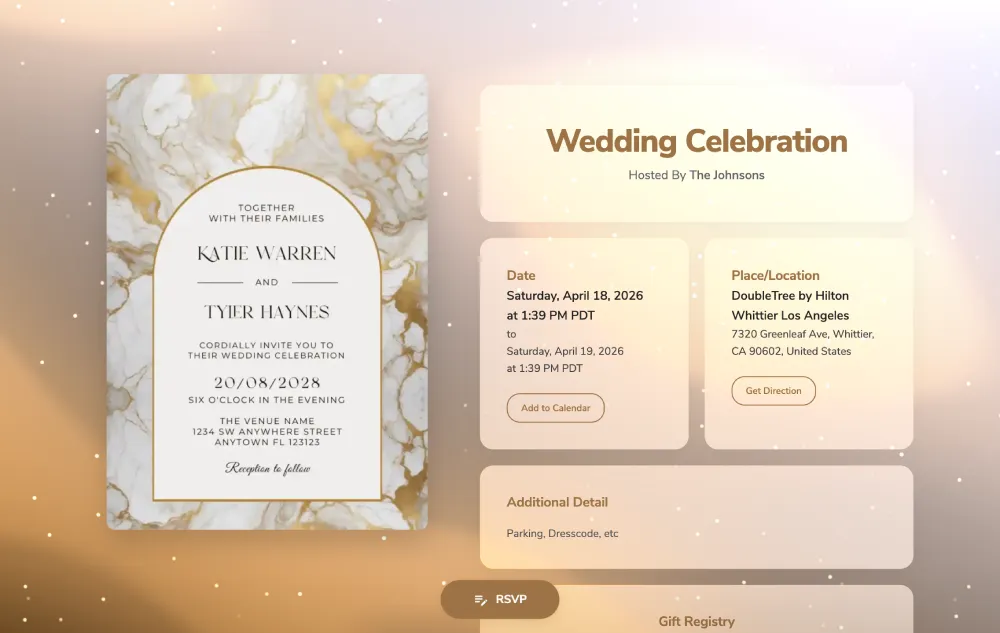
Task: Select the start date Saturday, April 18, 2026
Action: [574, 296]
